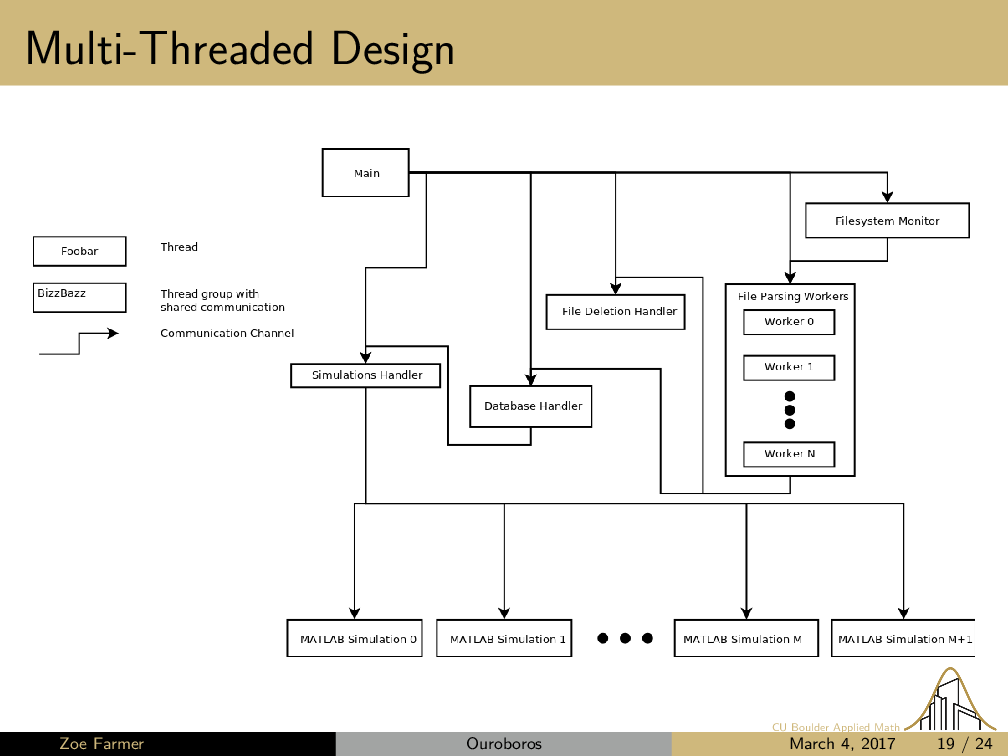Click the Foobar legend box

coord(80,251)
